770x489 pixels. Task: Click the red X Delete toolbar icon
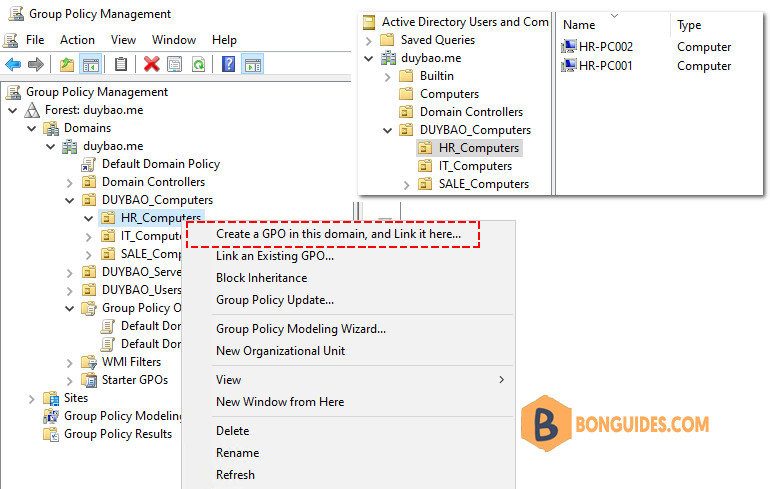151,64
